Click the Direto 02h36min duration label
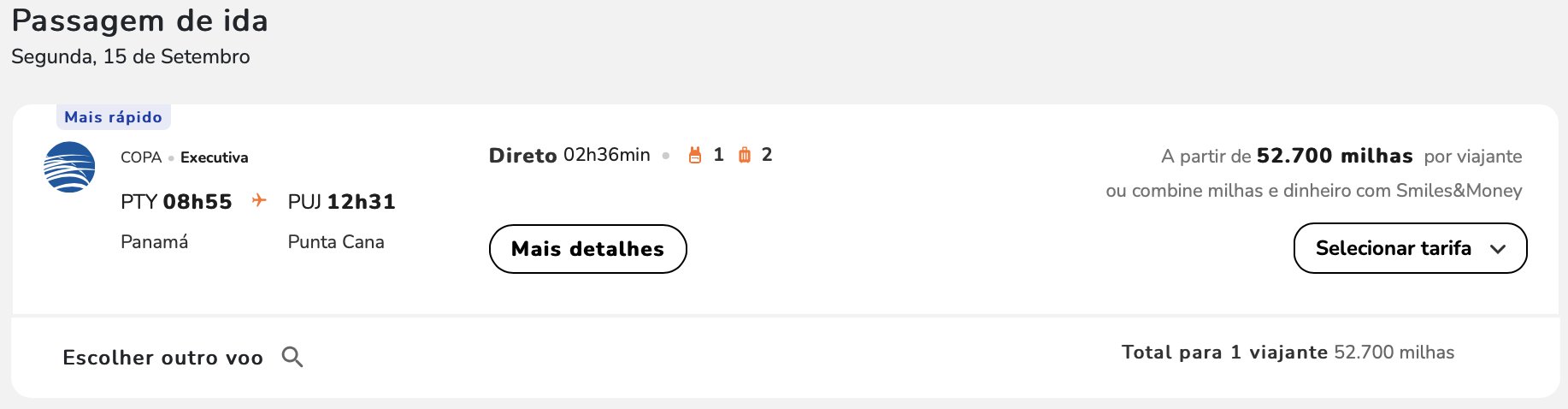Screen dimensions: 1568x409 [569, 155]
